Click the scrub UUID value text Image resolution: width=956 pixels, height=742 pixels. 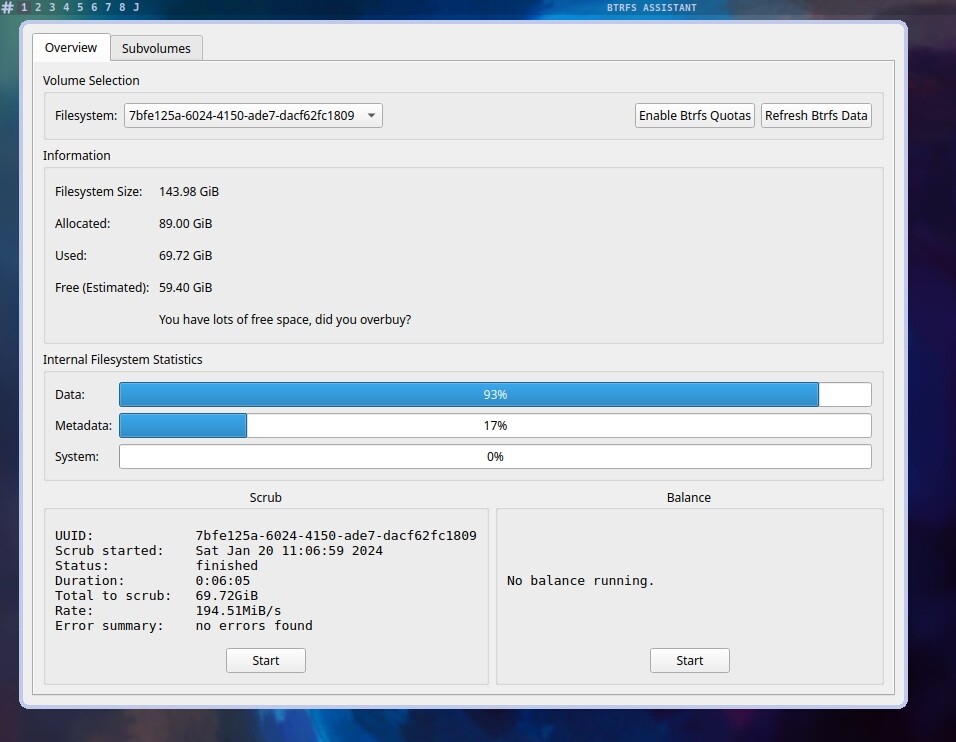point(336,535)
